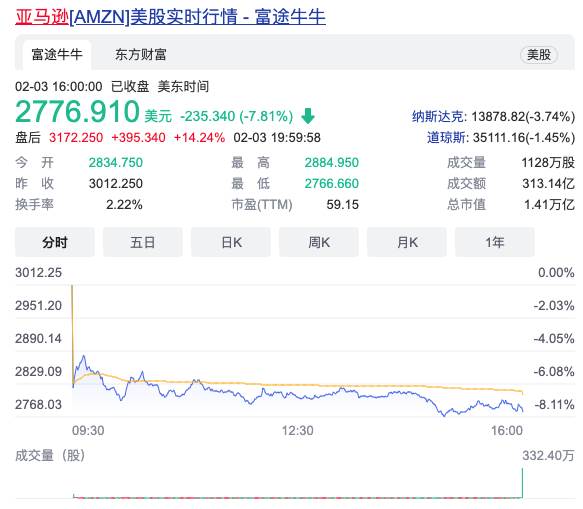Click the current price 2776.910
This screenshot has width=583, height=509.
(x=77, y=112)
